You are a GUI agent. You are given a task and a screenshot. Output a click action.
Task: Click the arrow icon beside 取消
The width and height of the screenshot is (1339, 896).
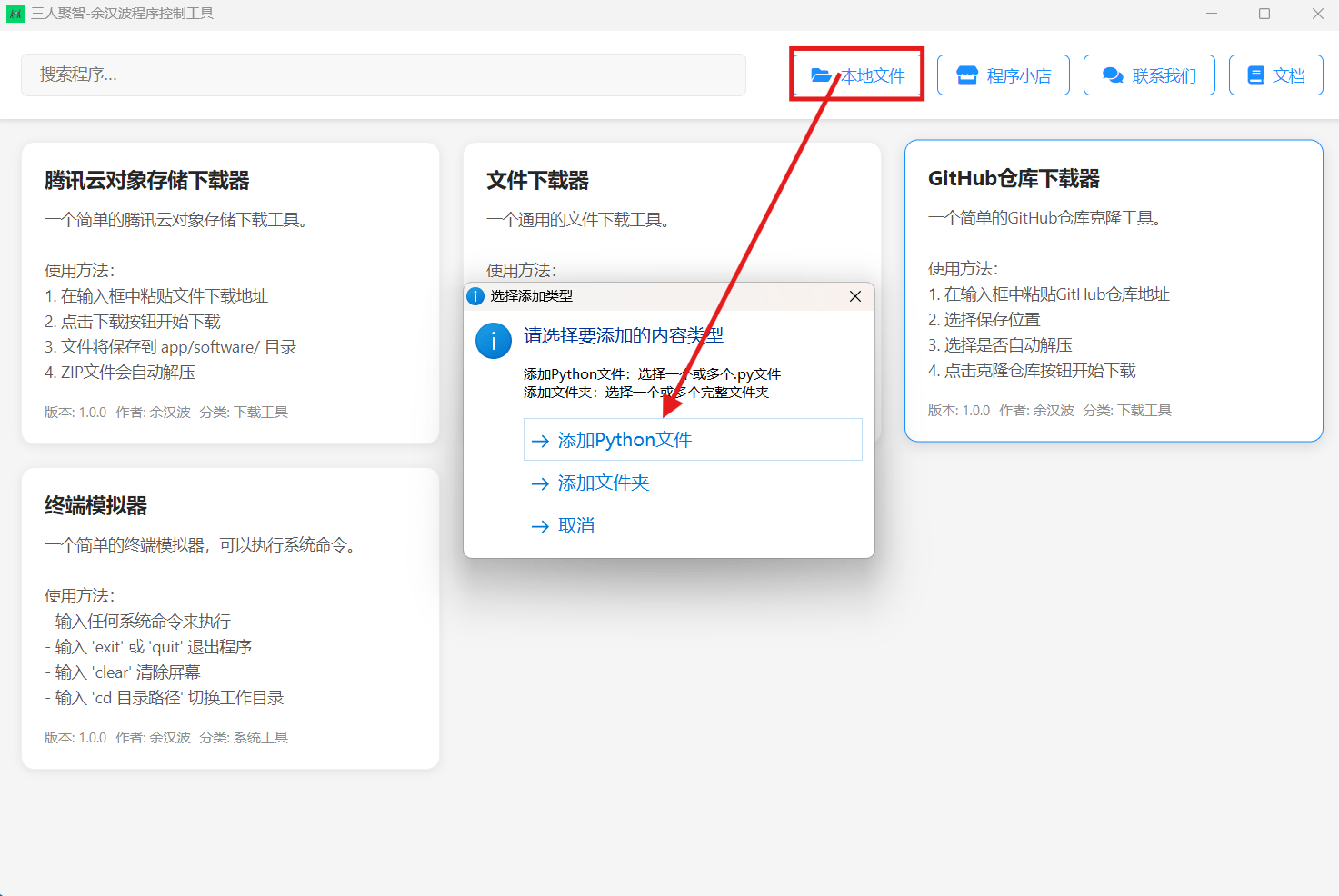540,526
